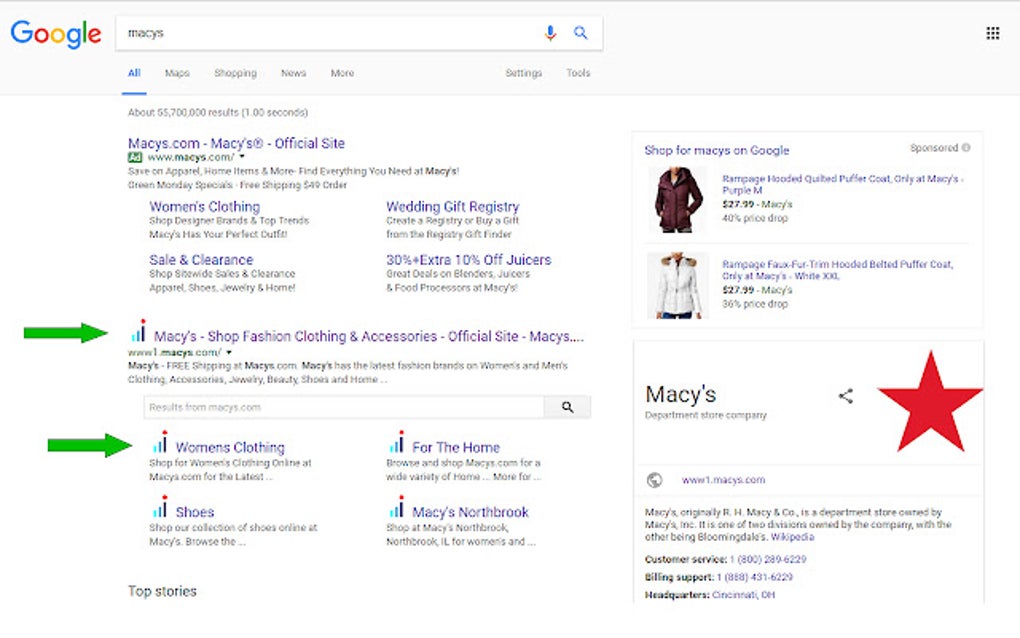Click the 36% price drop label

click(x=755, y=304)
